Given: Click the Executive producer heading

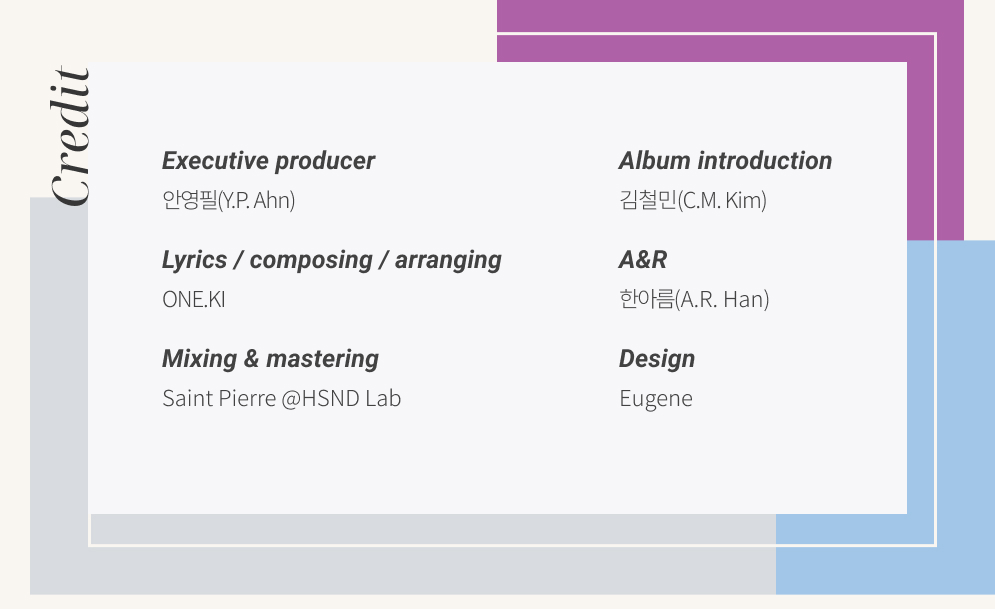Looking at the screenshot, I should 268,161.
